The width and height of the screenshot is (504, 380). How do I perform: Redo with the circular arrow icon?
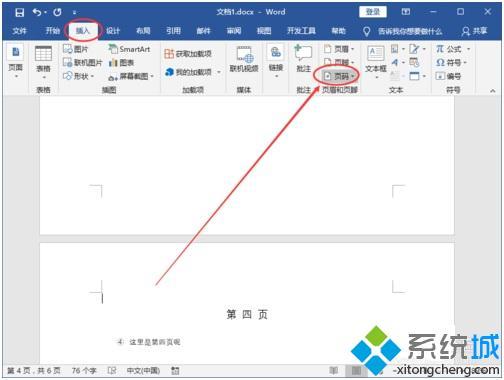(57, 13)
